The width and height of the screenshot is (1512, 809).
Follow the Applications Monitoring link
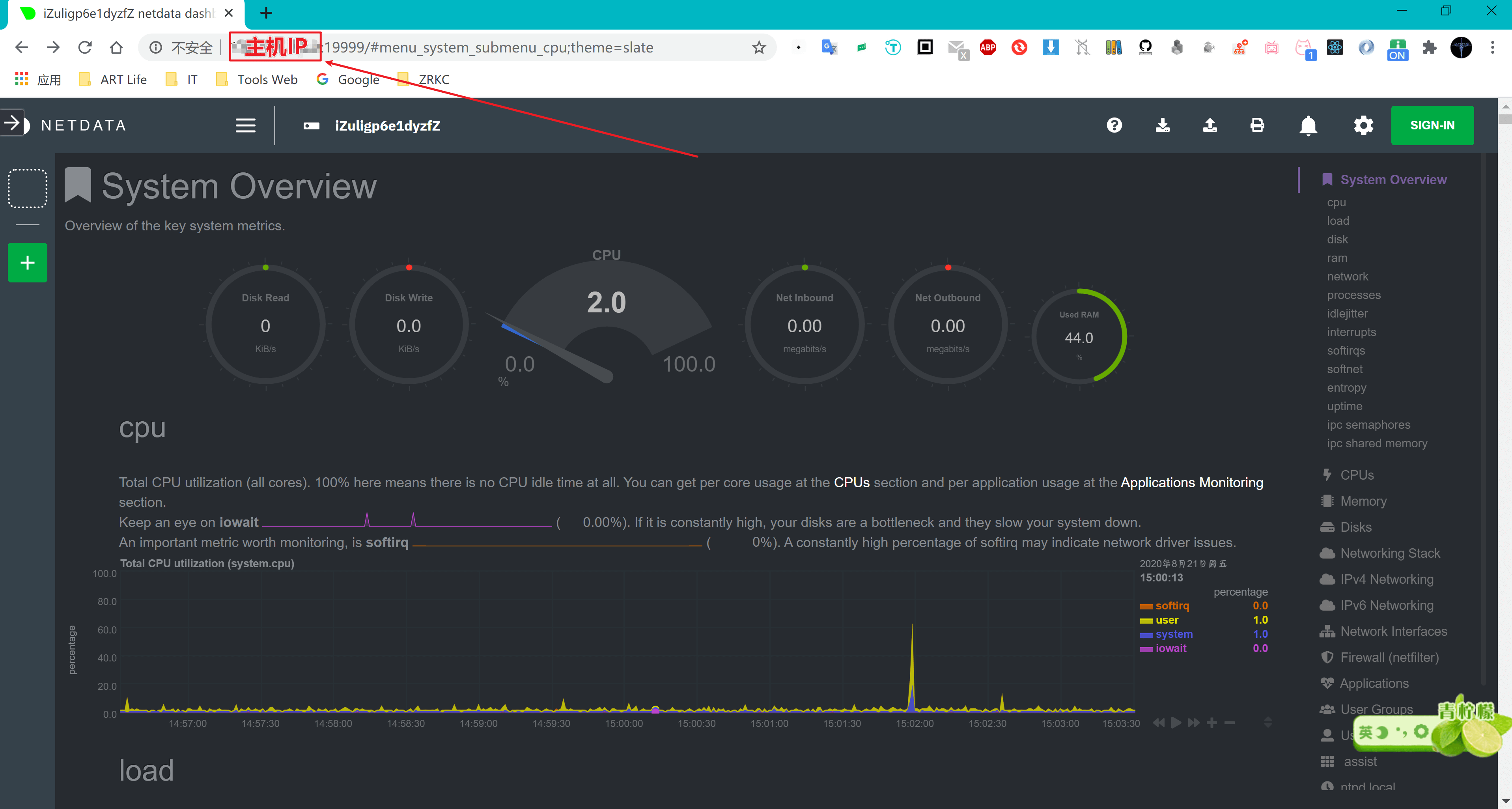tap(1191, 482)
